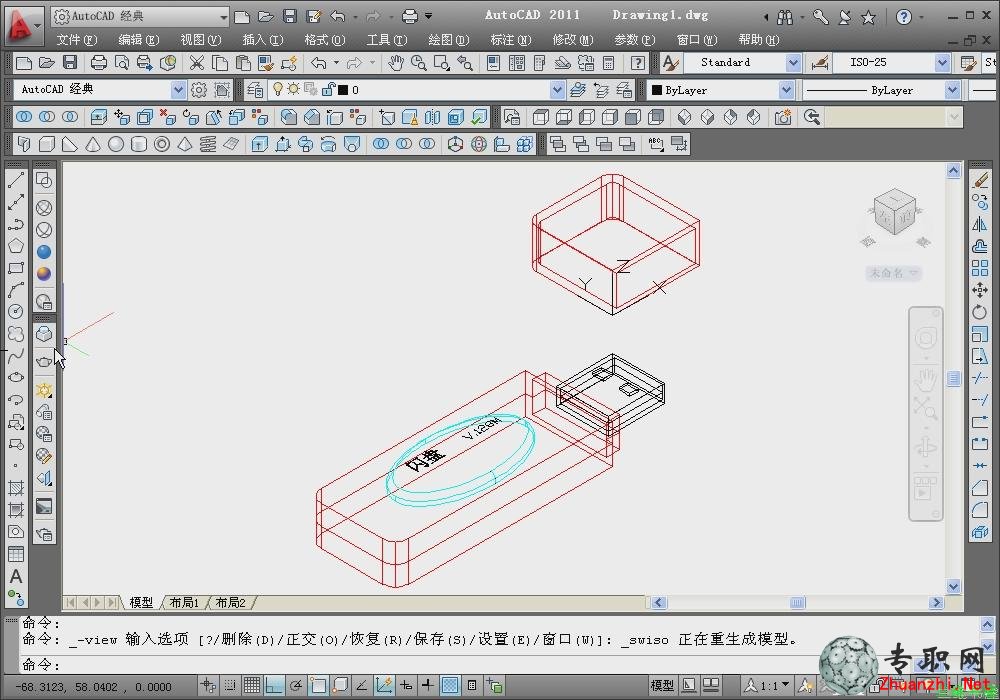Viewport: 1000px width, 700px height.
Task: Click the horizontal scrollbar thumb
Action: coord(798,602)
